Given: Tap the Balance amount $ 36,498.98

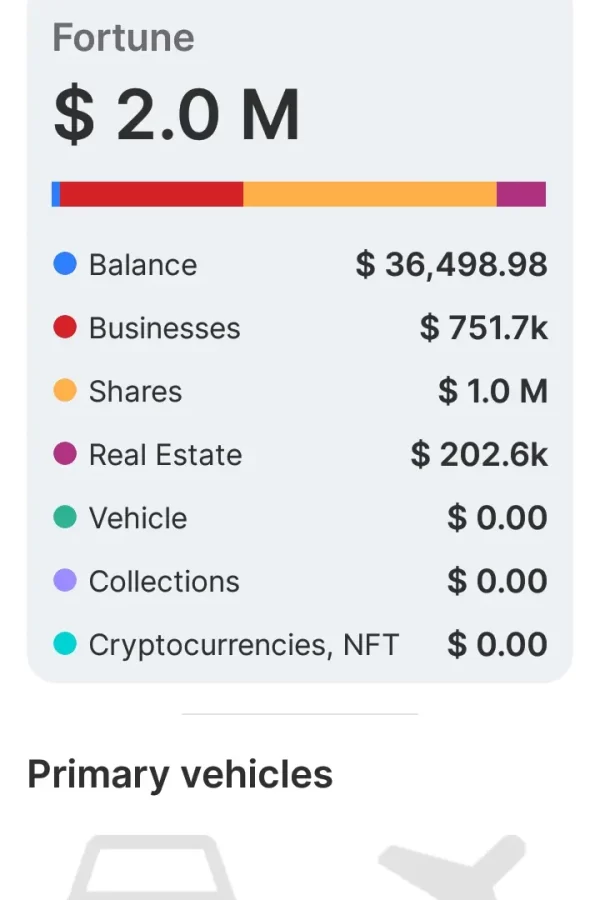Looking at the screenshot, I should 452,265.
